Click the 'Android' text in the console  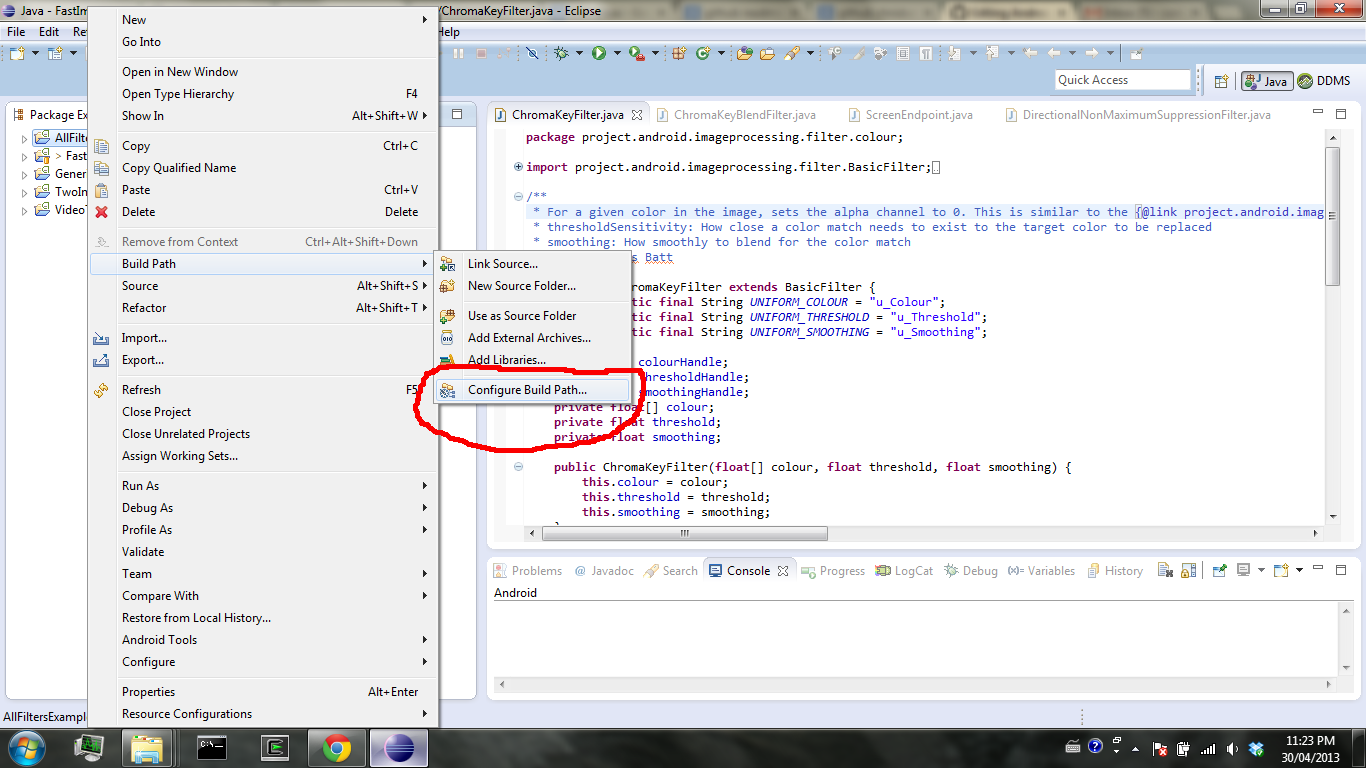tap(515, 593)
